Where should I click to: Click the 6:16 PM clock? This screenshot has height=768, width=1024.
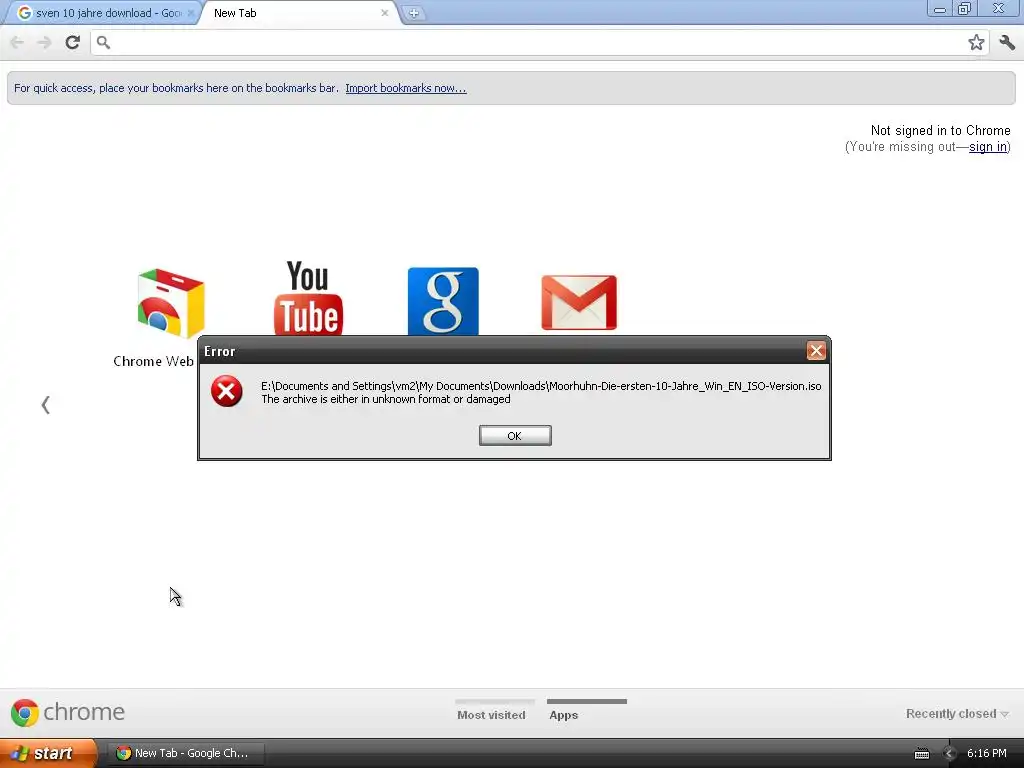[986, 753]
